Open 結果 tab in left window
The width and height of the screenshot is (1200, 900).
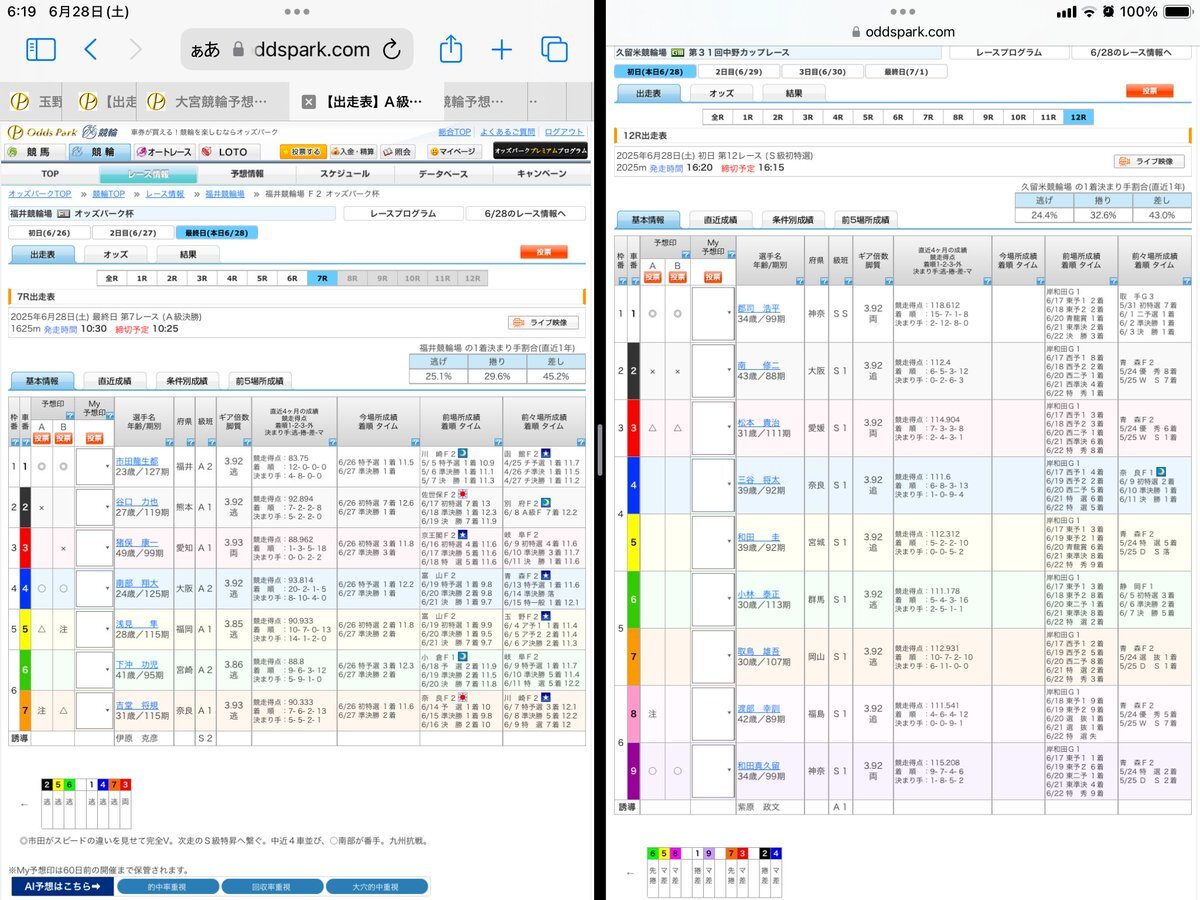coord(188,254)
